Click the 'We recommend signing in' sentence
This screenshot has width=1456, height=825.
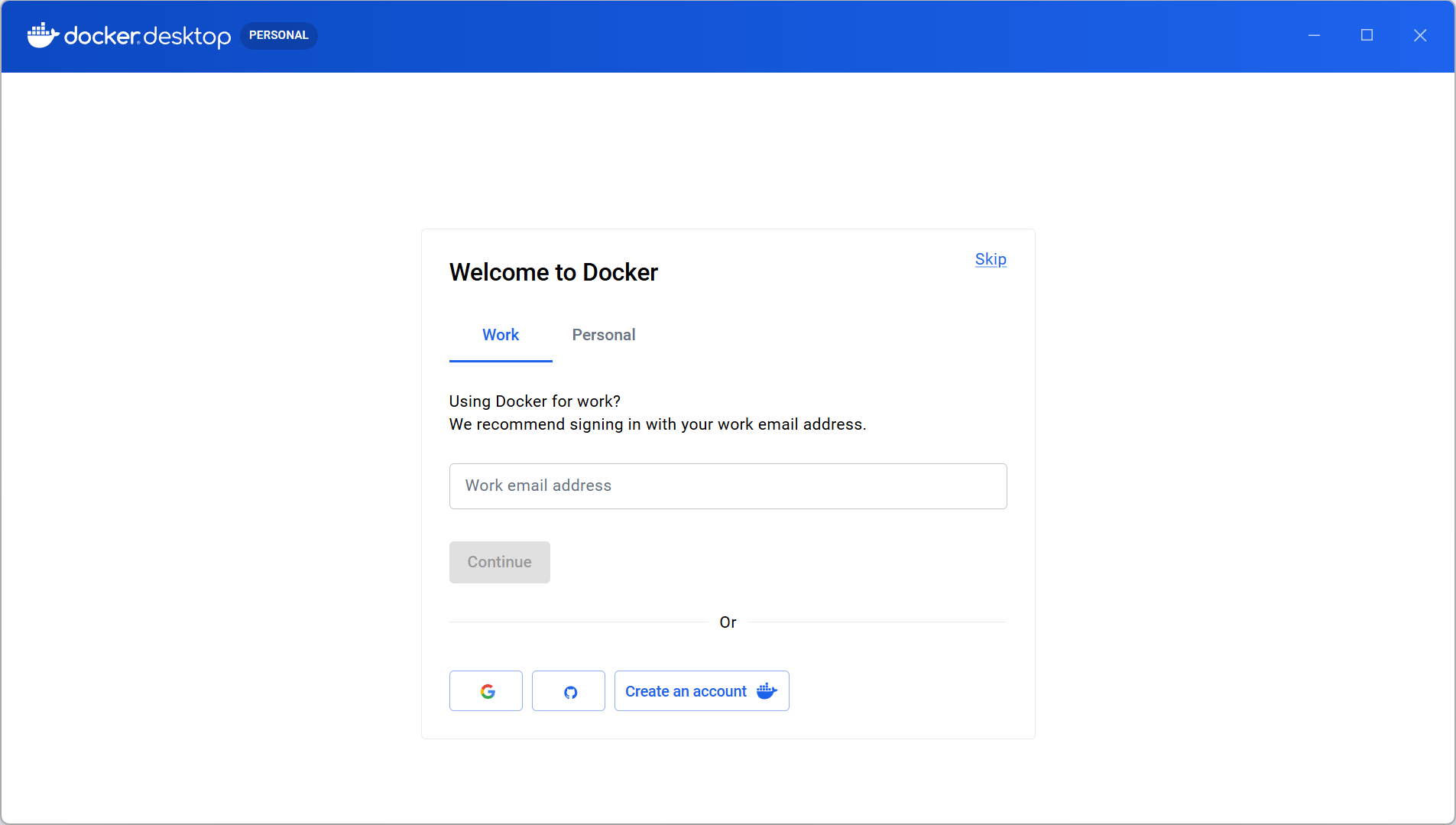[658, 424]
